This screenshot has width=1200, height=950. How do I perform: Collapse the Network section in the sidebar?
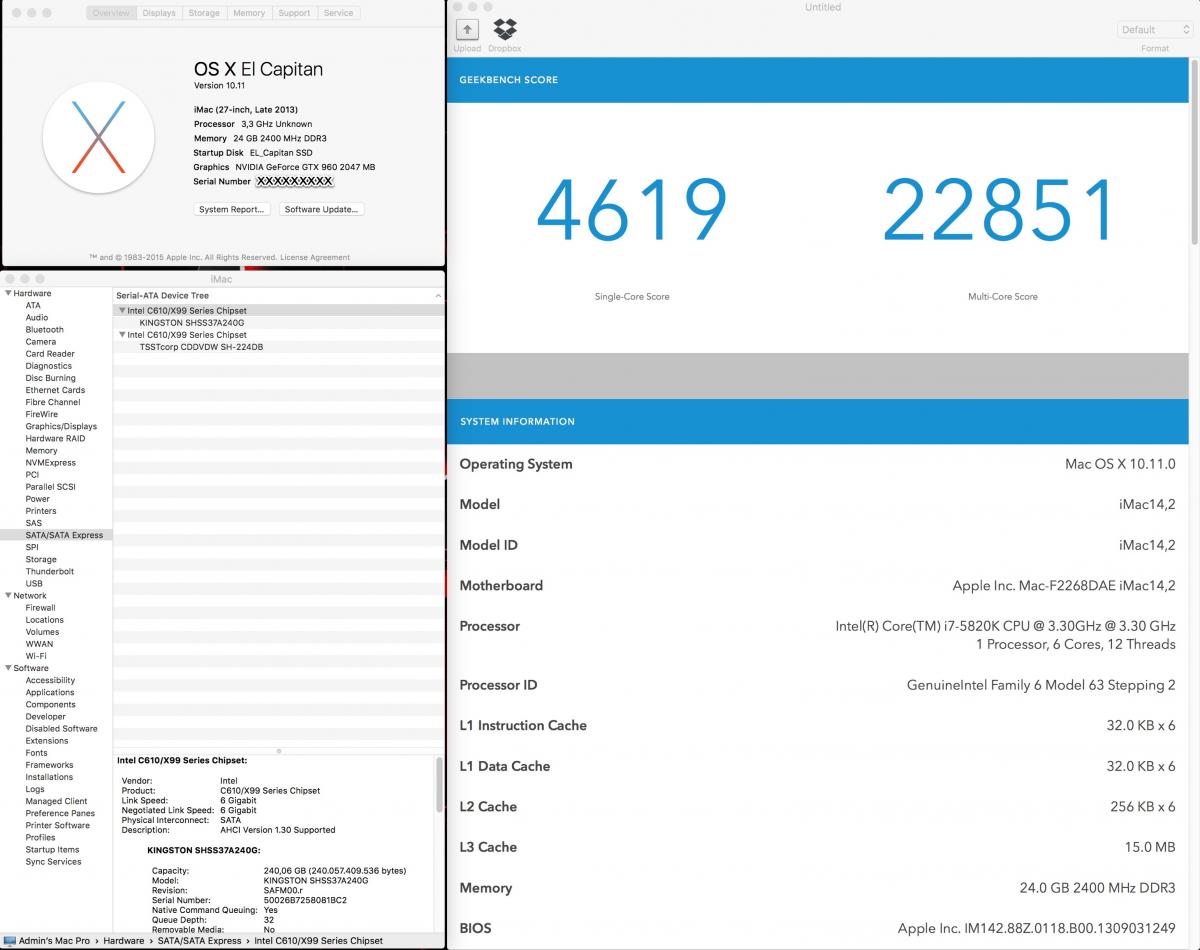tap(8, 596)
